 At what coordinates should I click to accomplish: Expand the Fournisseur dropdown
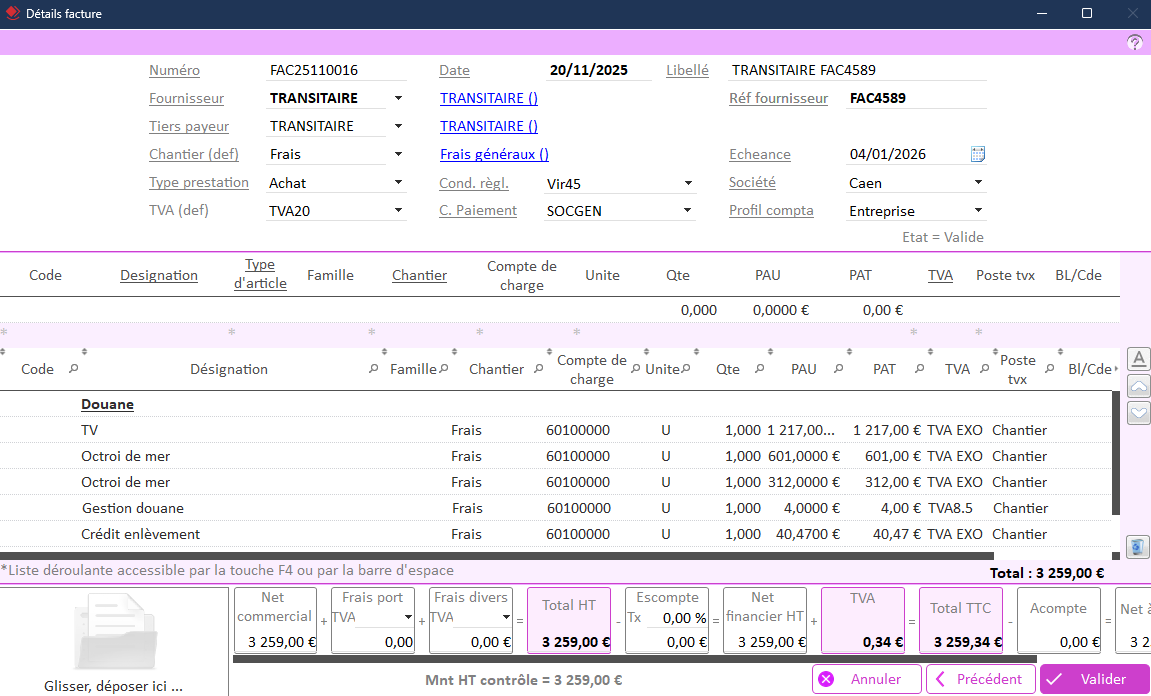click(398, 99)
